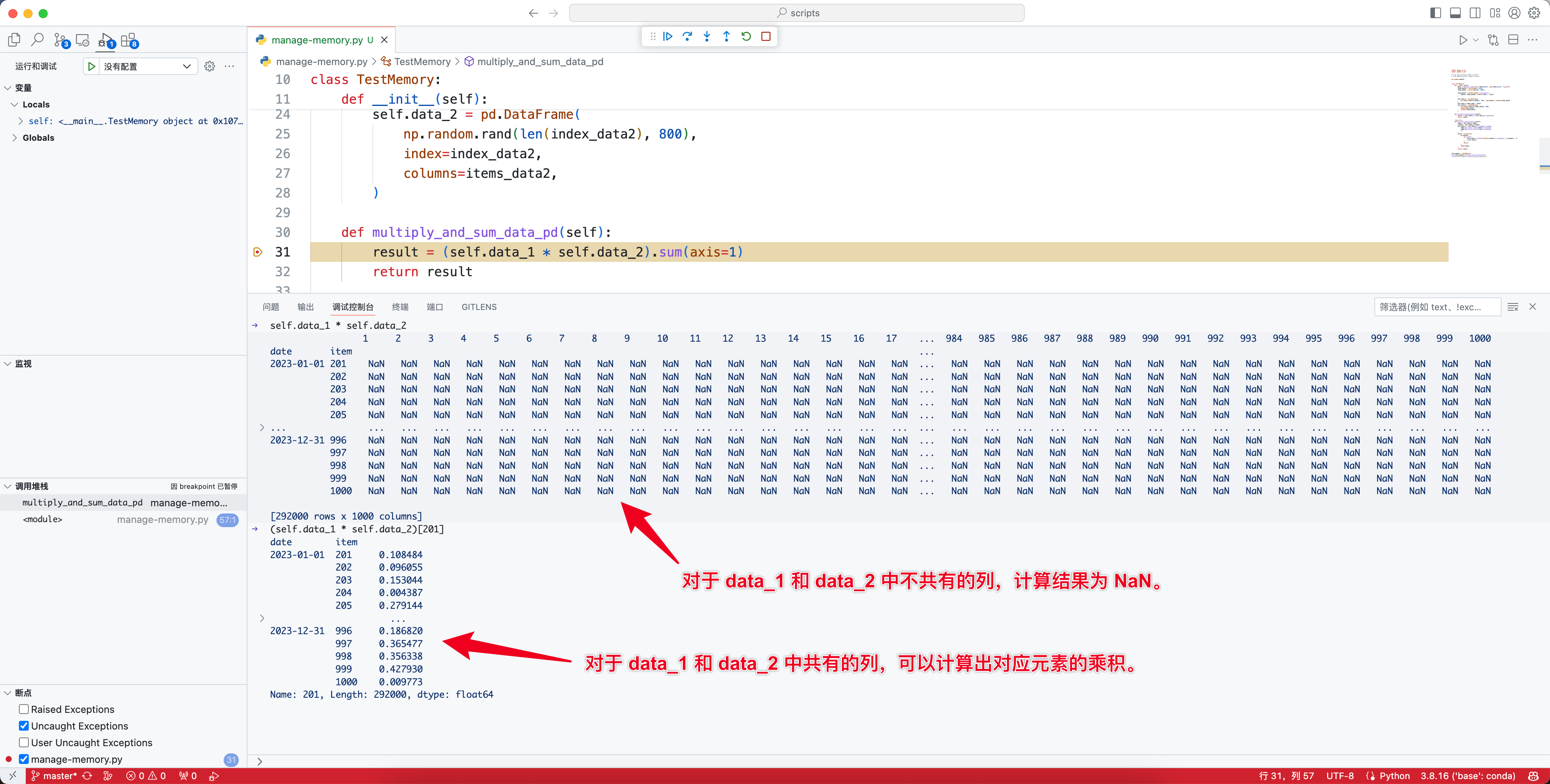This screenshot has width=1550, height=784.
Task: Disable the Uncaught Exceptions breakpoint
Action: tap(24, 726)
